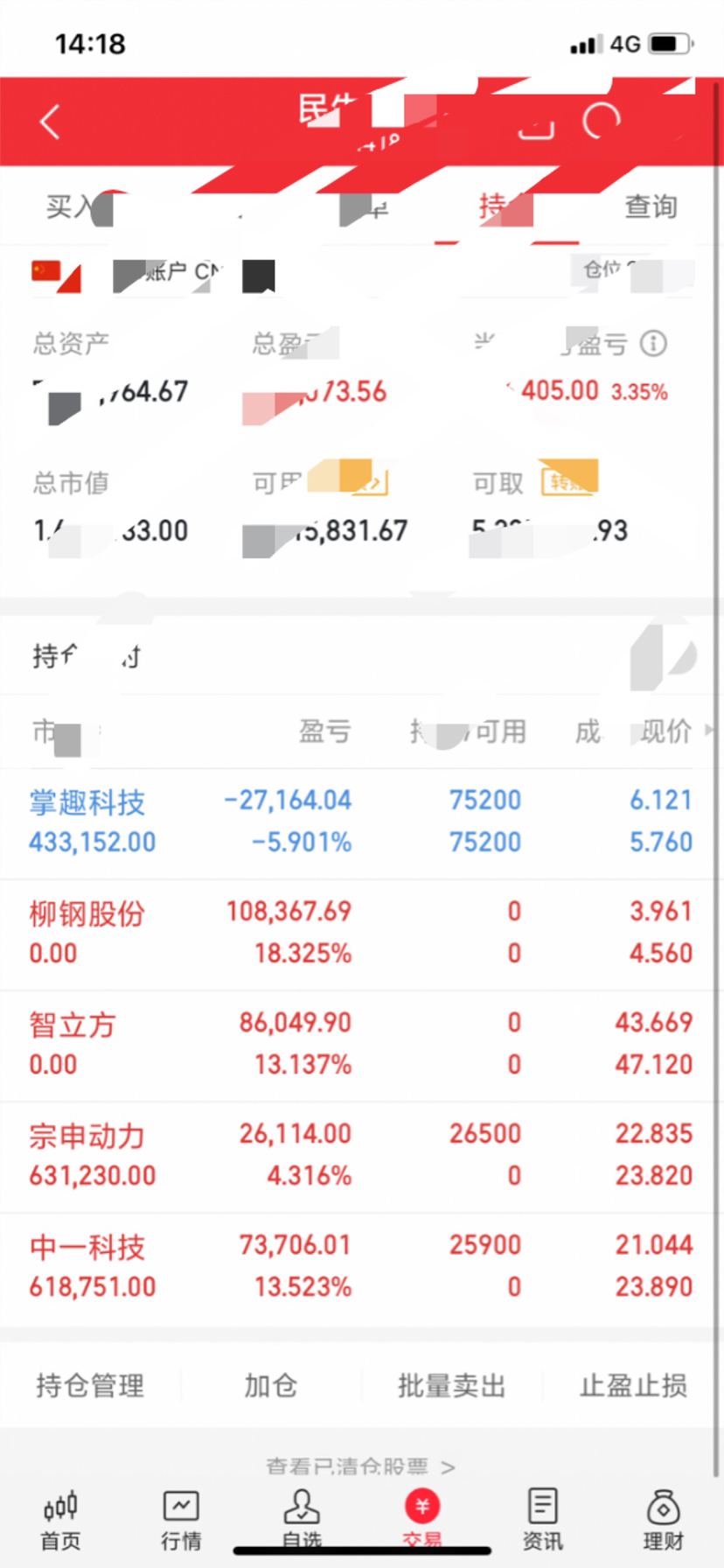The image size is (724, 1568).
Task: Open 查看已清仓股票 link
Action: [x=360, y=1466]
